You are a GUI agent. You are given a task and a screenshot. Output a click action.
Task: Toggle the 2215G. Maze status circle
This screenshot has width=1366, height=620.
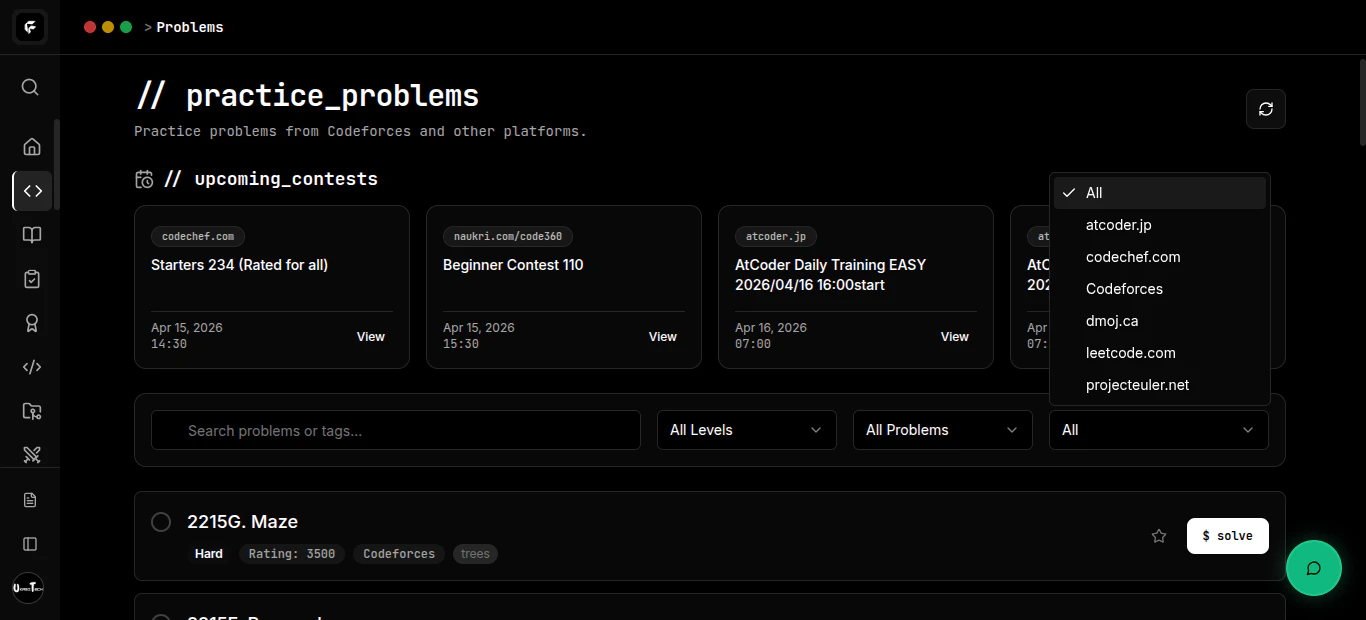point(161,522)
